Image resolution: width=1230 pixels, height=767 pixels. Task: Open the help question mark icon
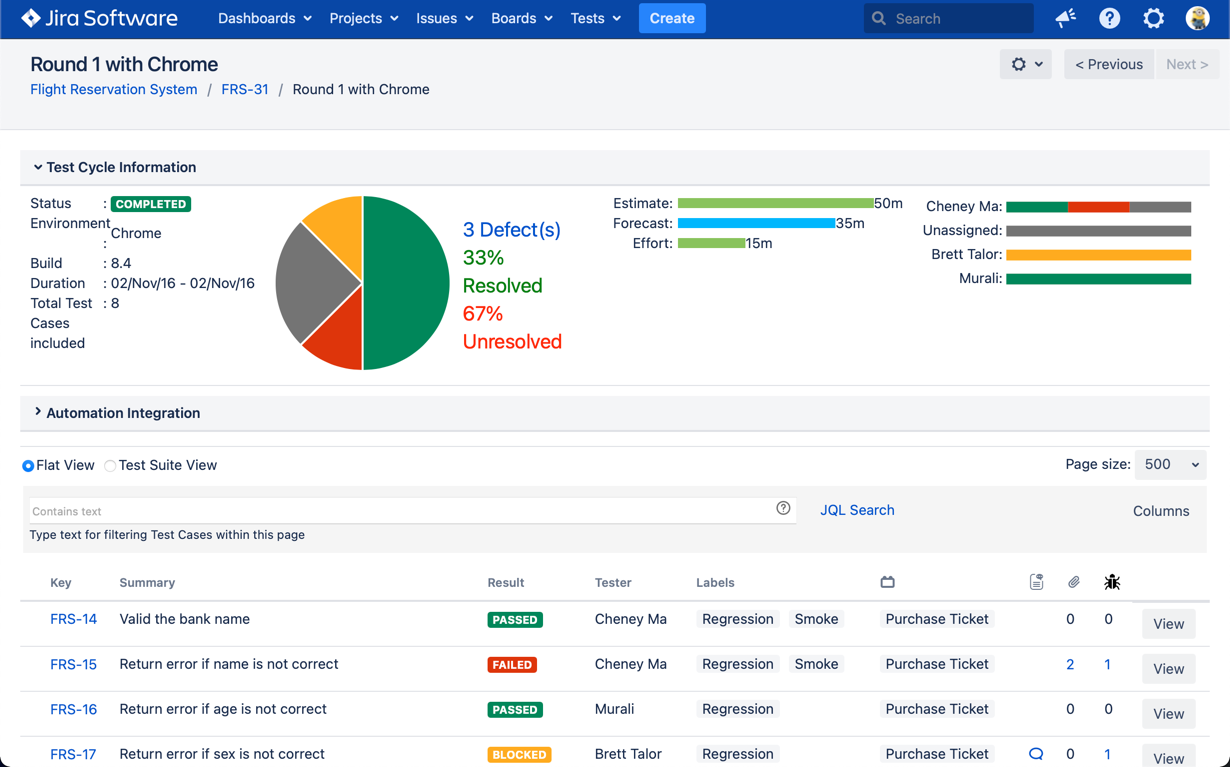coord(1109,18)
